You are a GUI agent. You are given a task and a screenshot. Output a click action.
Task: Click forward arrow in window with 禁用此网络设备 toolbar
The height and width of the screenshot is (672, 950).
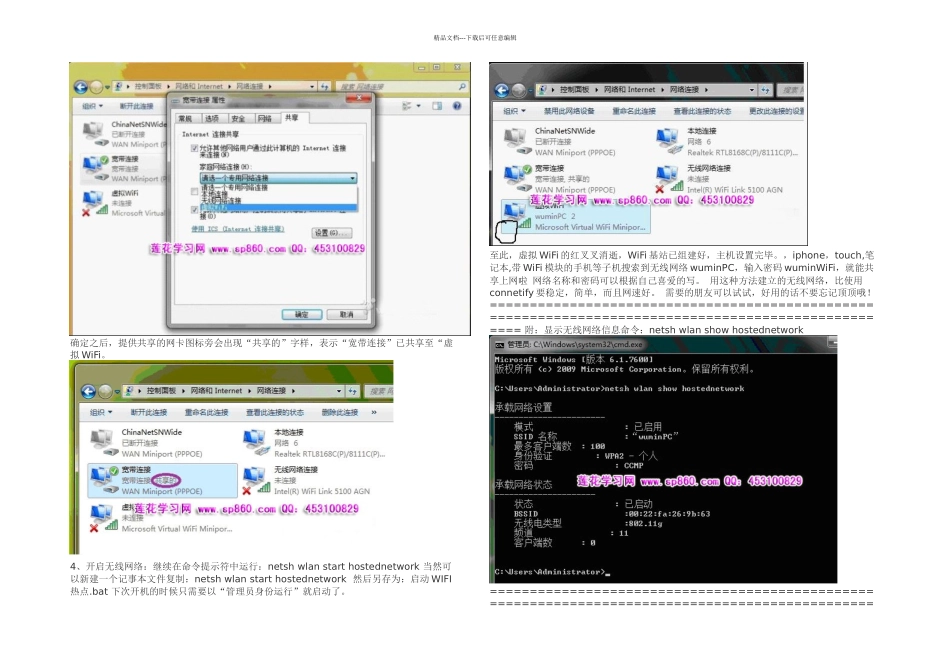click(x=519, y=90)
